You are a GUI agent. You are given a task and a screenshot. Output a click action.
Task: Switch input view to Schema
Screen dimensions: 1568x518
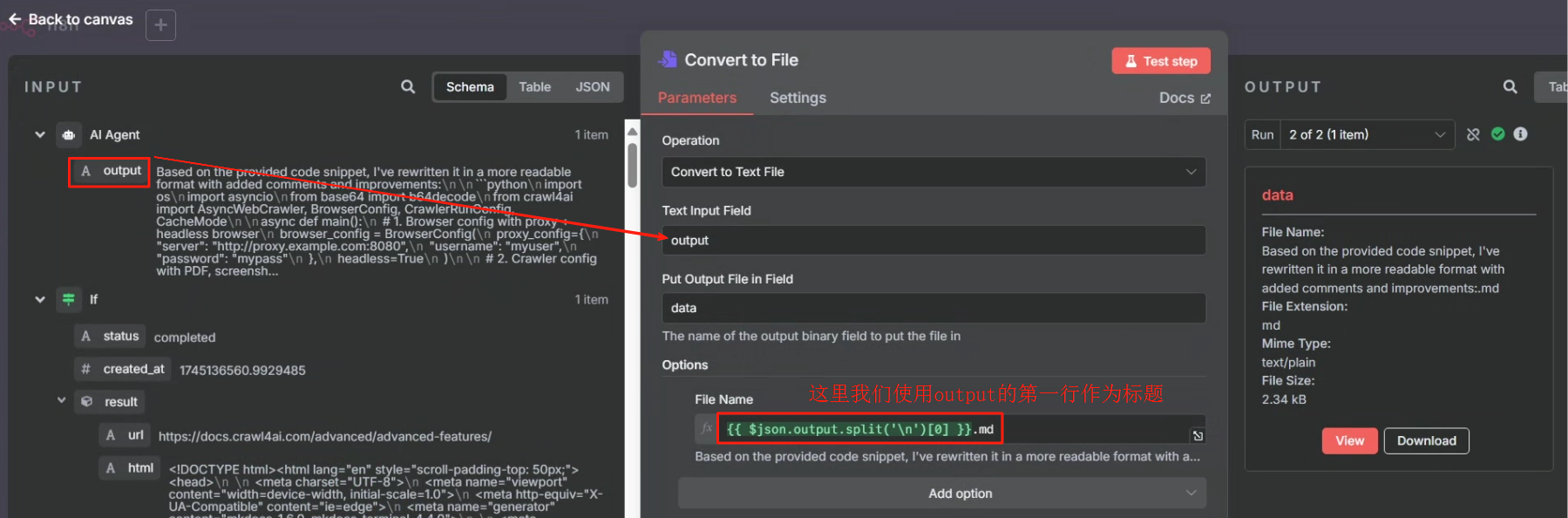470,86
